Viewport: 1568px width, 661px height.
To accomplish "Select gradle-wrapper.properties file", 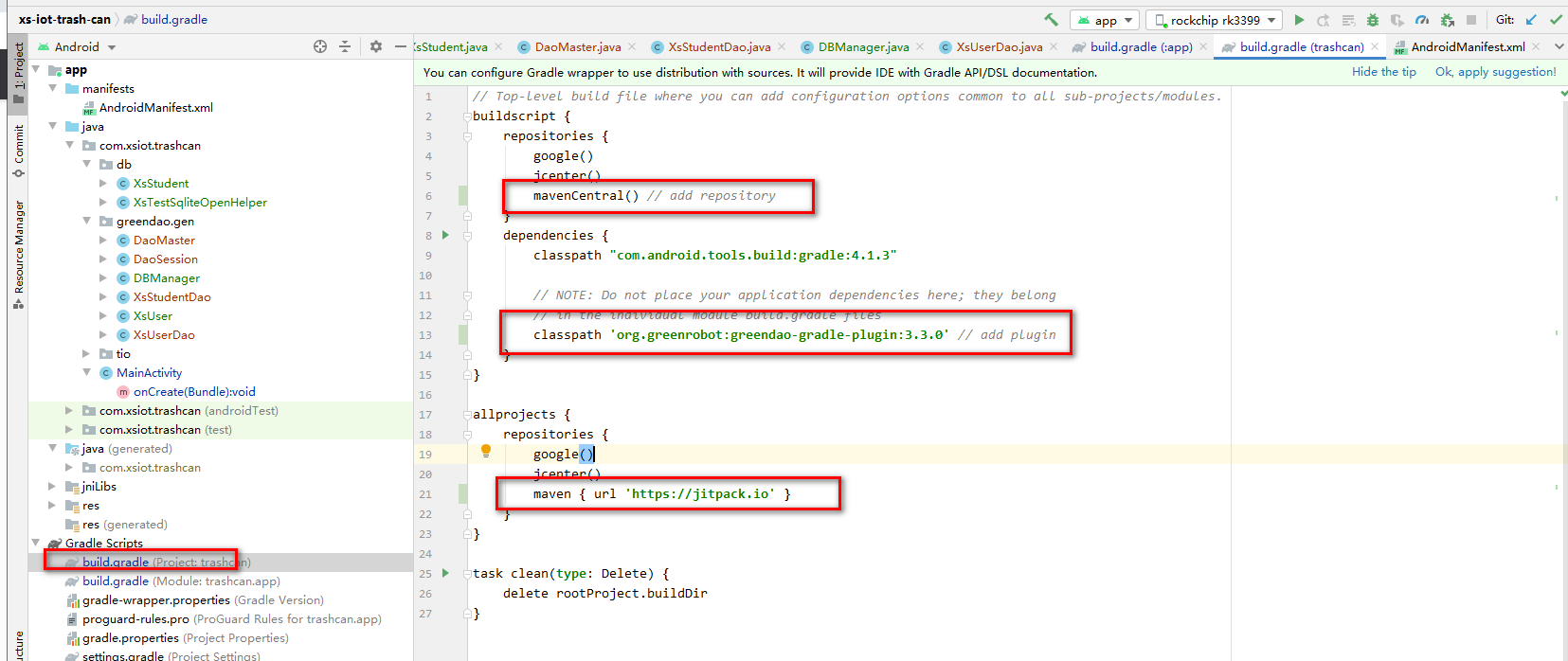I will pyautogui.click(x=194, y=599).
